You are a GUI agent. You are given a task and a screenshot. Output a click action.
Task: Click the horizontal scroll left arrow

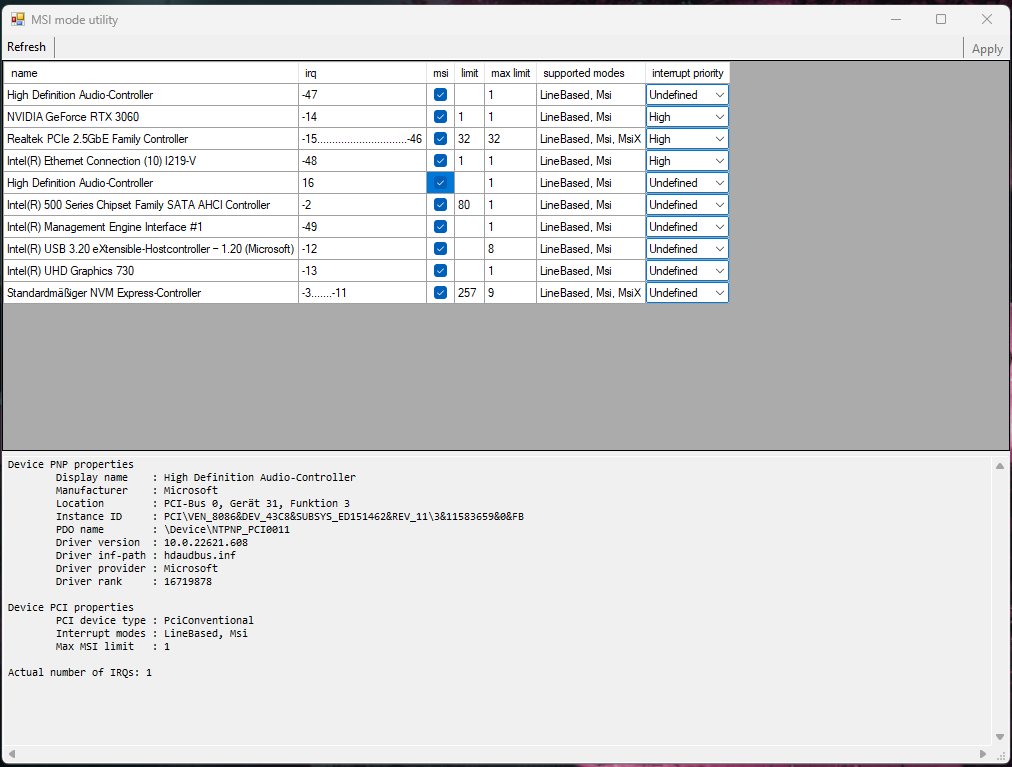click(x=12, y=753)
